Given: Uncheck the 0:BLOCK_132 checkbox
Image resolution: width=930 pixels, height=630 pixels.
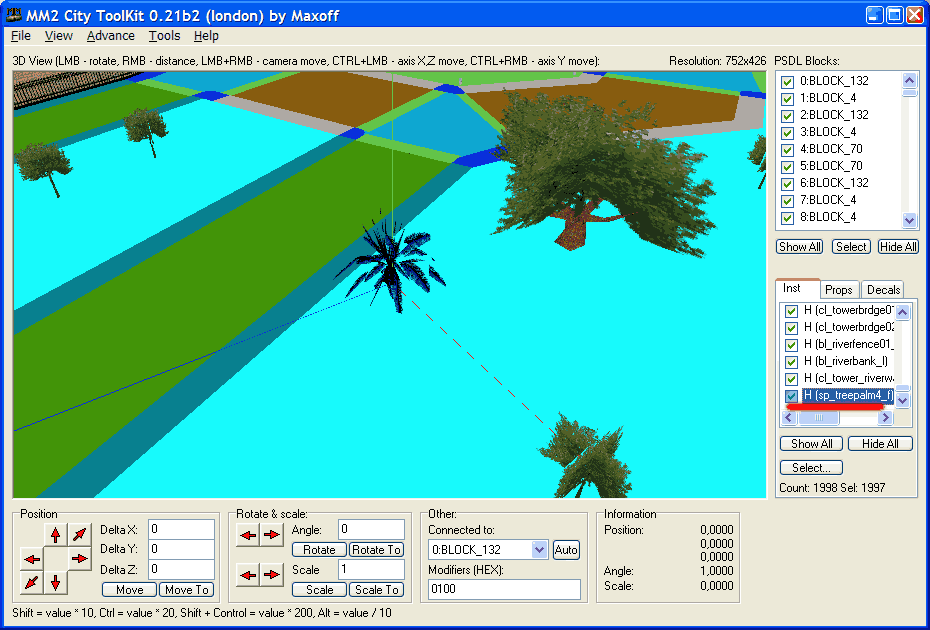Looking at the screenshot, I should 788,81.
